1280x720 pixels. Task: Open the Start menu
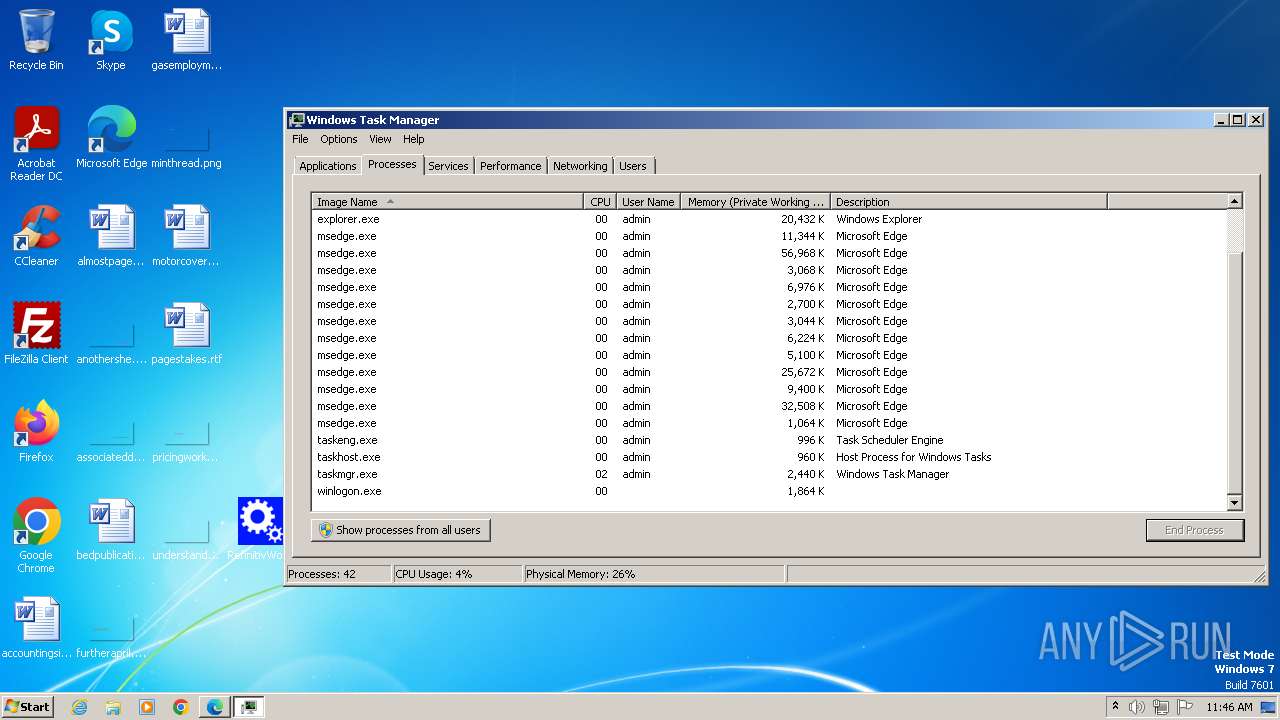(x=27, y=707)
